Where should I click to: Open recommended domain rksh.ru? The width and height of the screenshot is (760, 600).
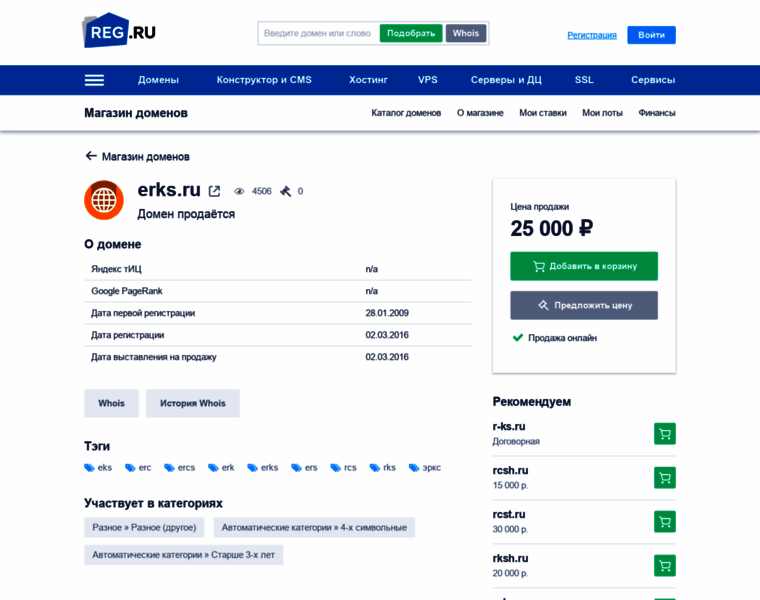[510, 559]
